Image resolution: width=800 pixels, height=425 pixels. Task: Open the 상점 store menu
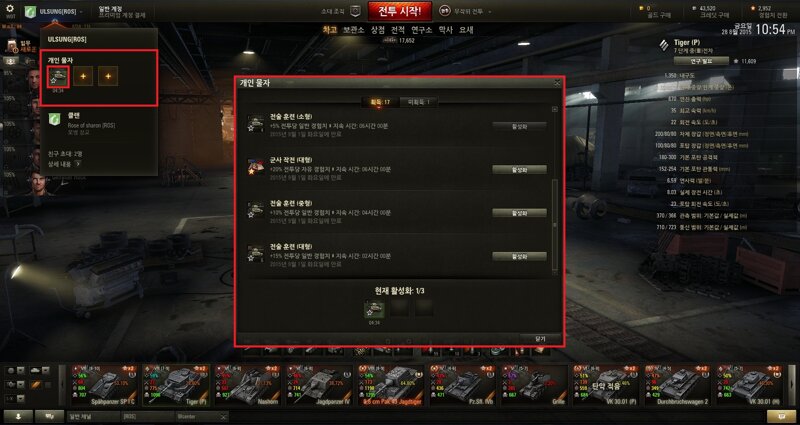[x=378, y=30]
